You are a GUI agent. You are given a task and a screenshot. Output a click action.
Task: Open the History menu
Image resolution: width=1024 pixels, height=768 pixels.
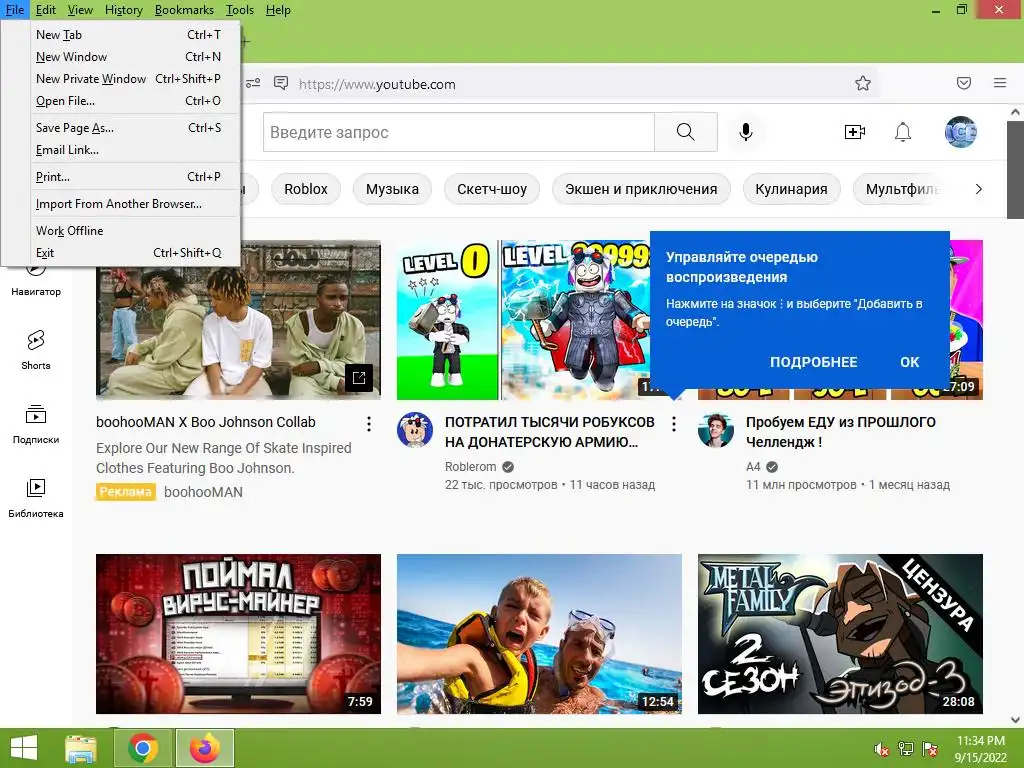click(123, 10)
